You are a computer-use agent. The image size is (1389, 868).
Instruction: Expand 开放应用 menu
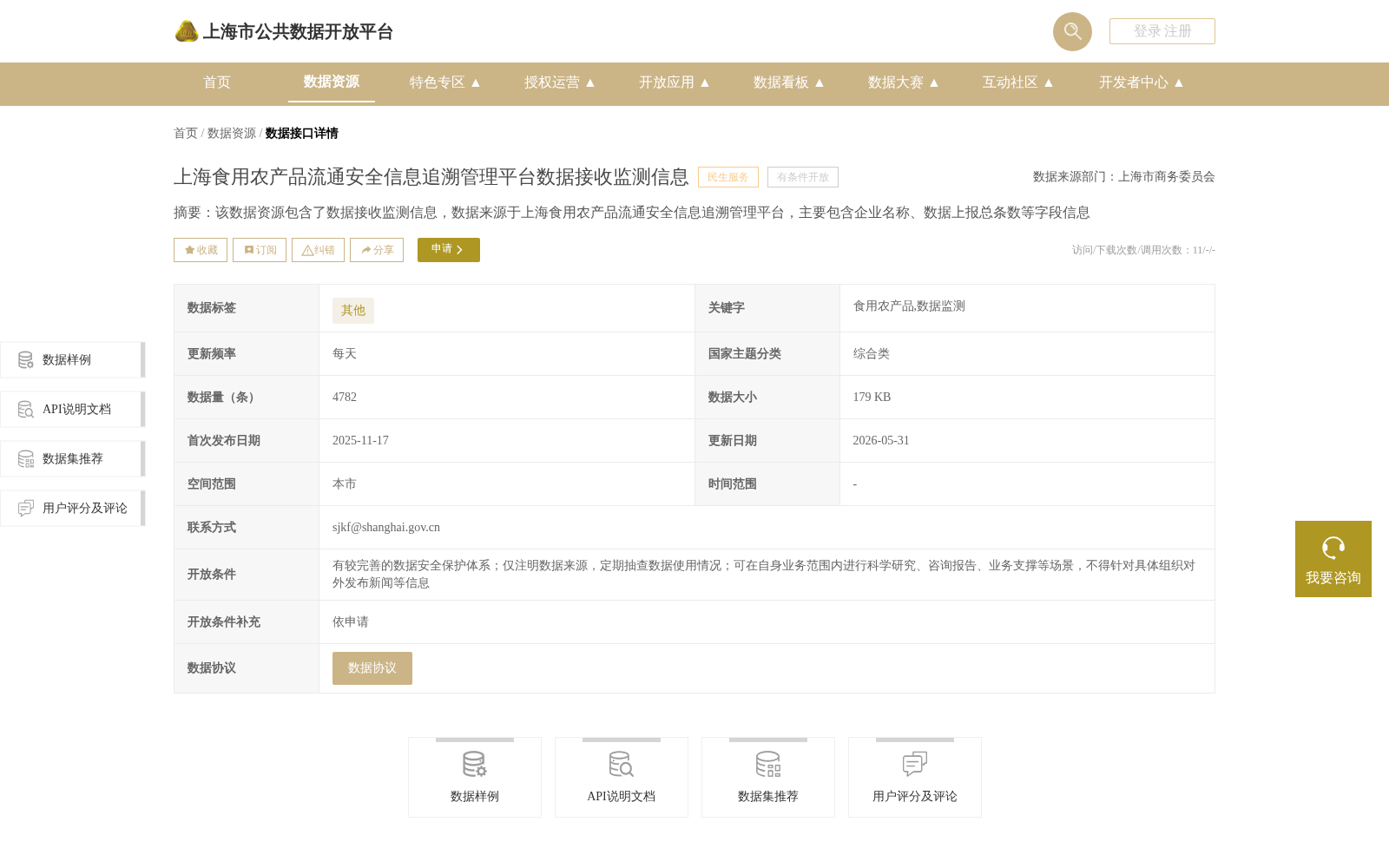[x=675, y=82]
